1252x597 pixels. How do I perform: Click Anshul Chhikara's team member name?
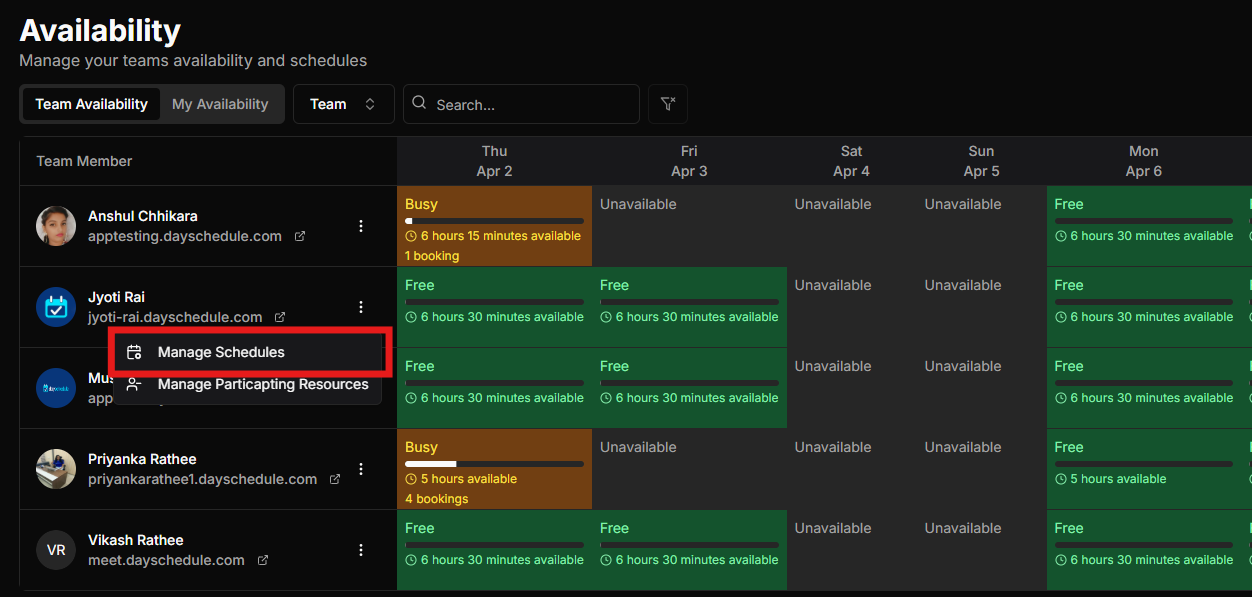tap(142, 216)
